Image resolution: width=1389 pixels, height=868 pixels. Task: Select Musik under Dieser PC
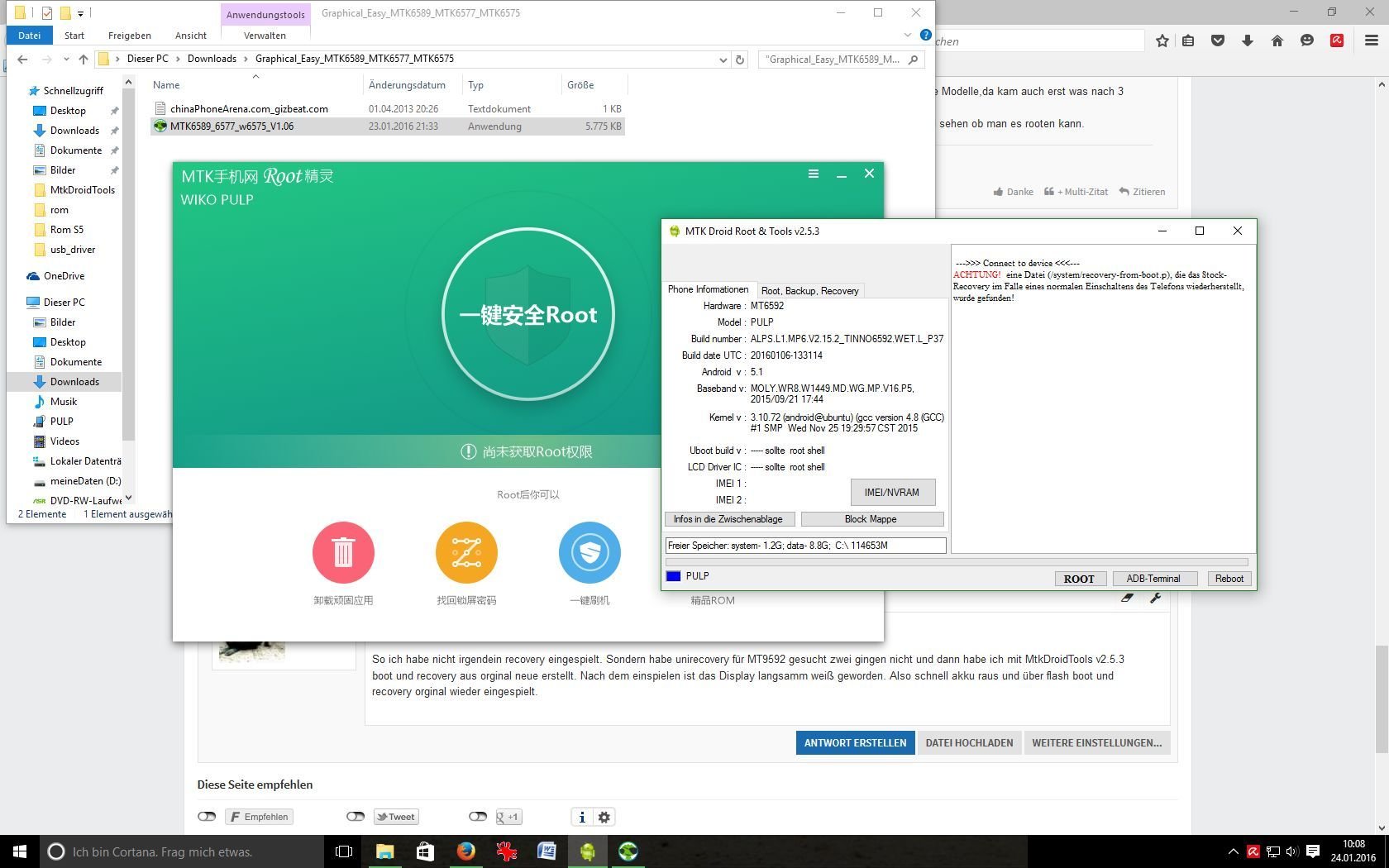tap(63, 402)
